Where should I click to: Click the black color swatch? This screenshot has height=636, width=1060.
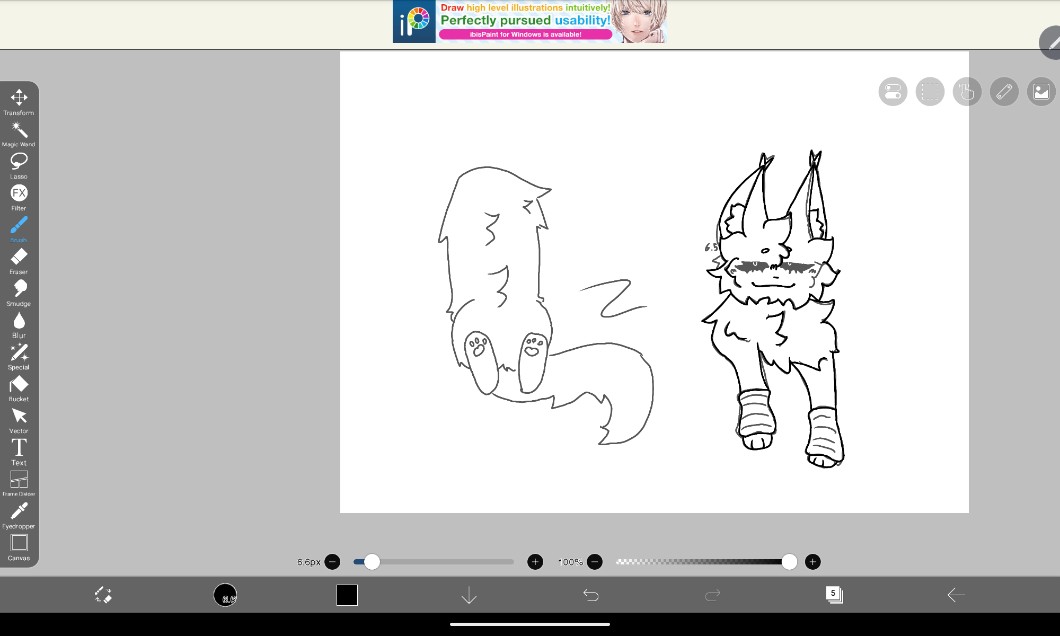point(347,595)
